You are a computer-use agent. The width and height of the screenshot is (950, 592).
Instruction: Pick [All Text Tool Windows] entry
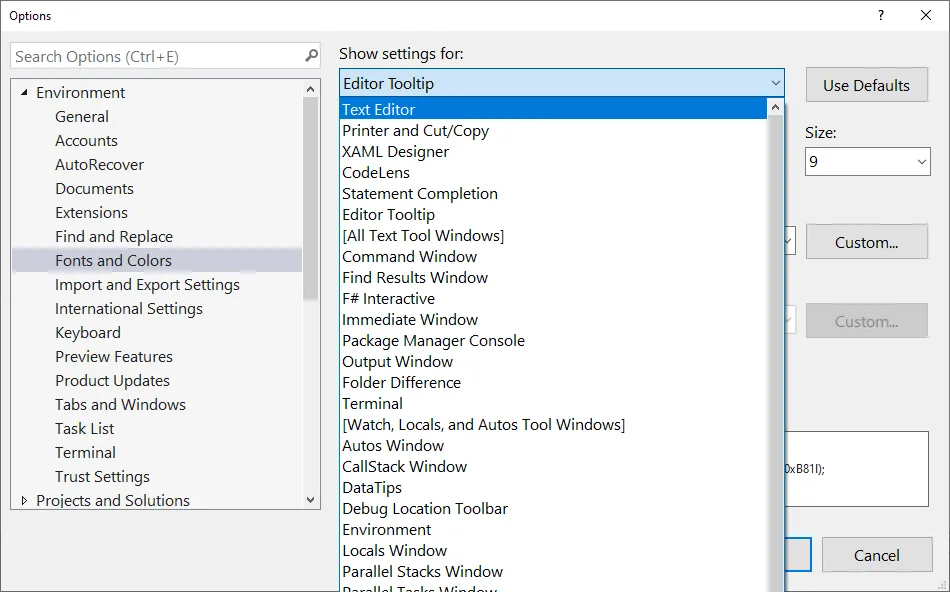pos(553,236)
